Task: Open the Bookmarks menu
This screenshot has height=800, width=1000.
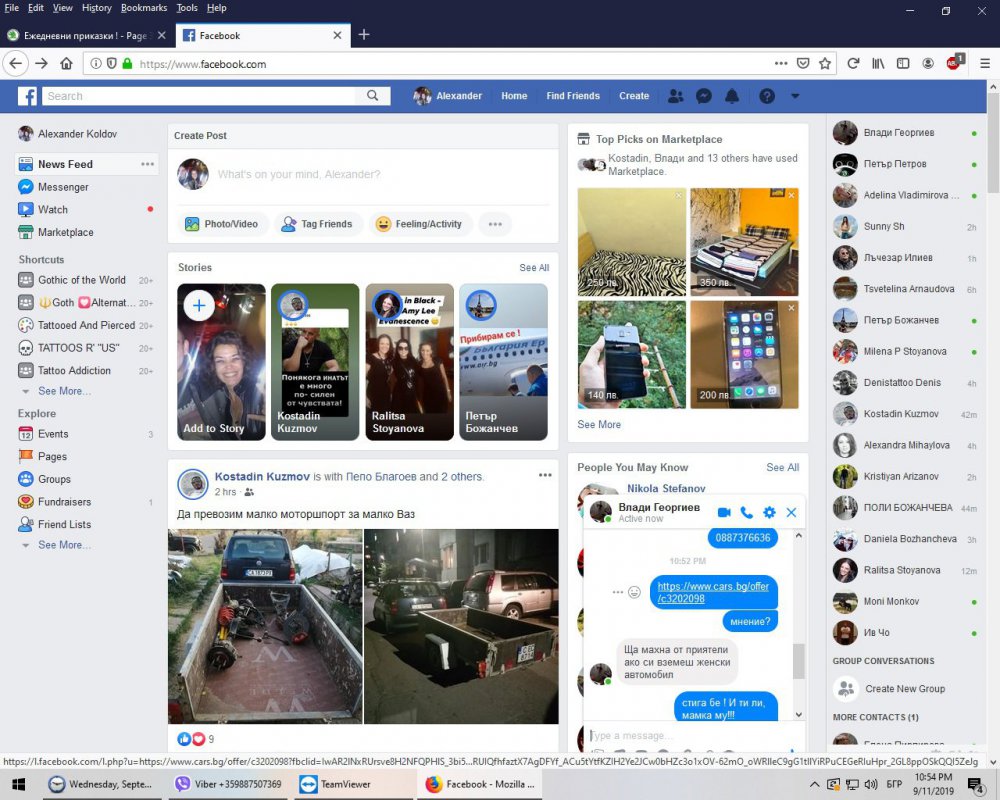Action: tap(143, 6)
